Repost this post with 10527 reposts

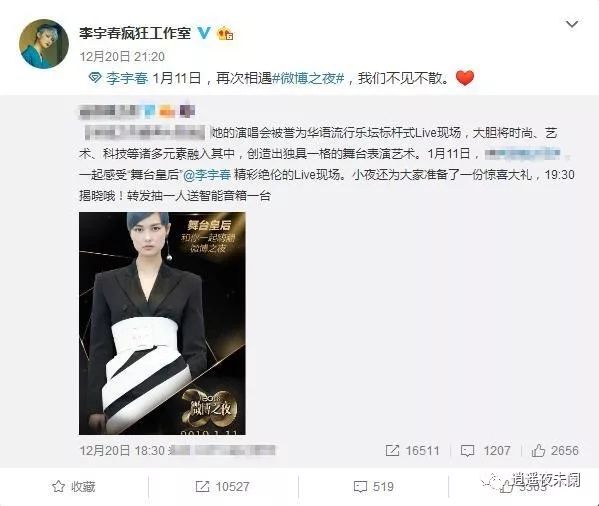(222, 487)
